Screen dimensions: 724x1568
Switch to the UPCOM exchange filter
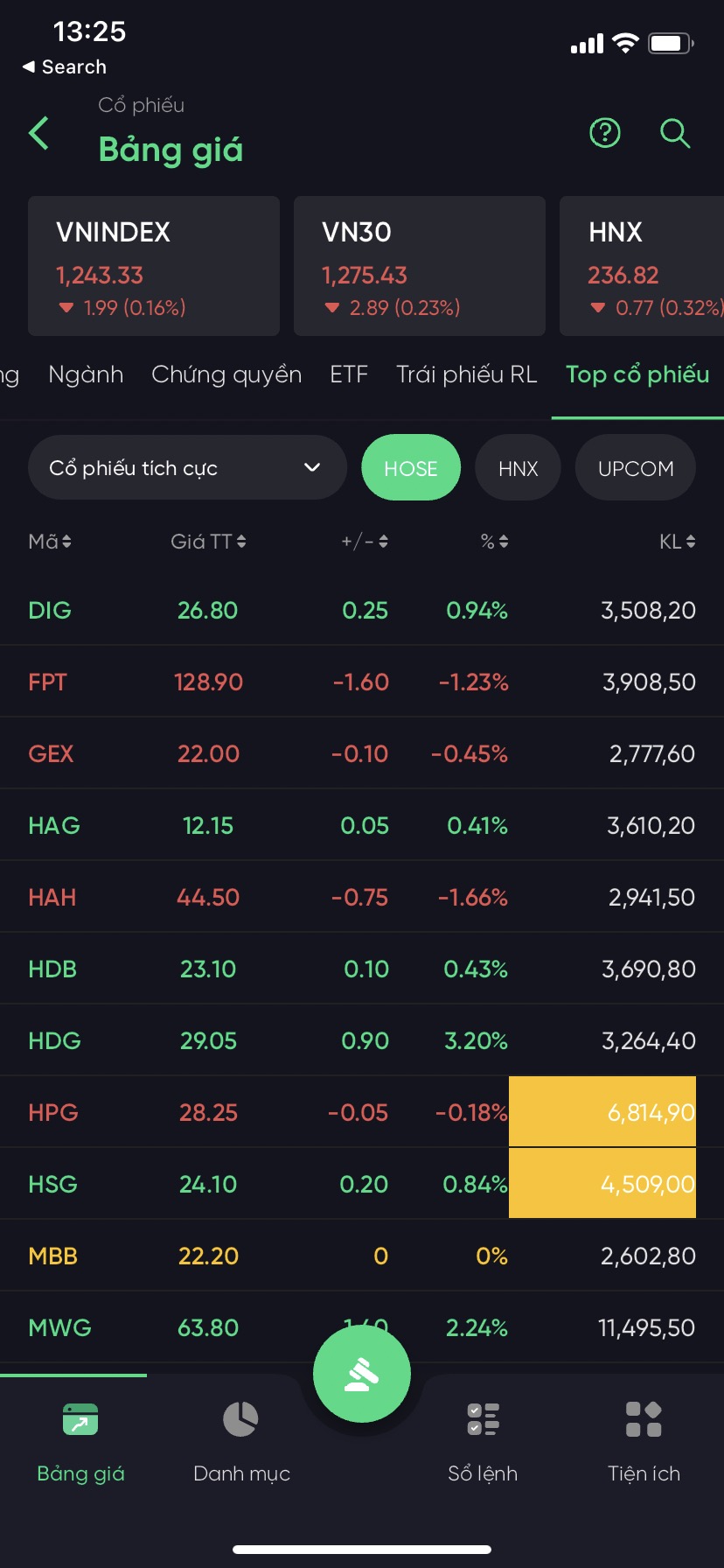(x=636, y=468)
